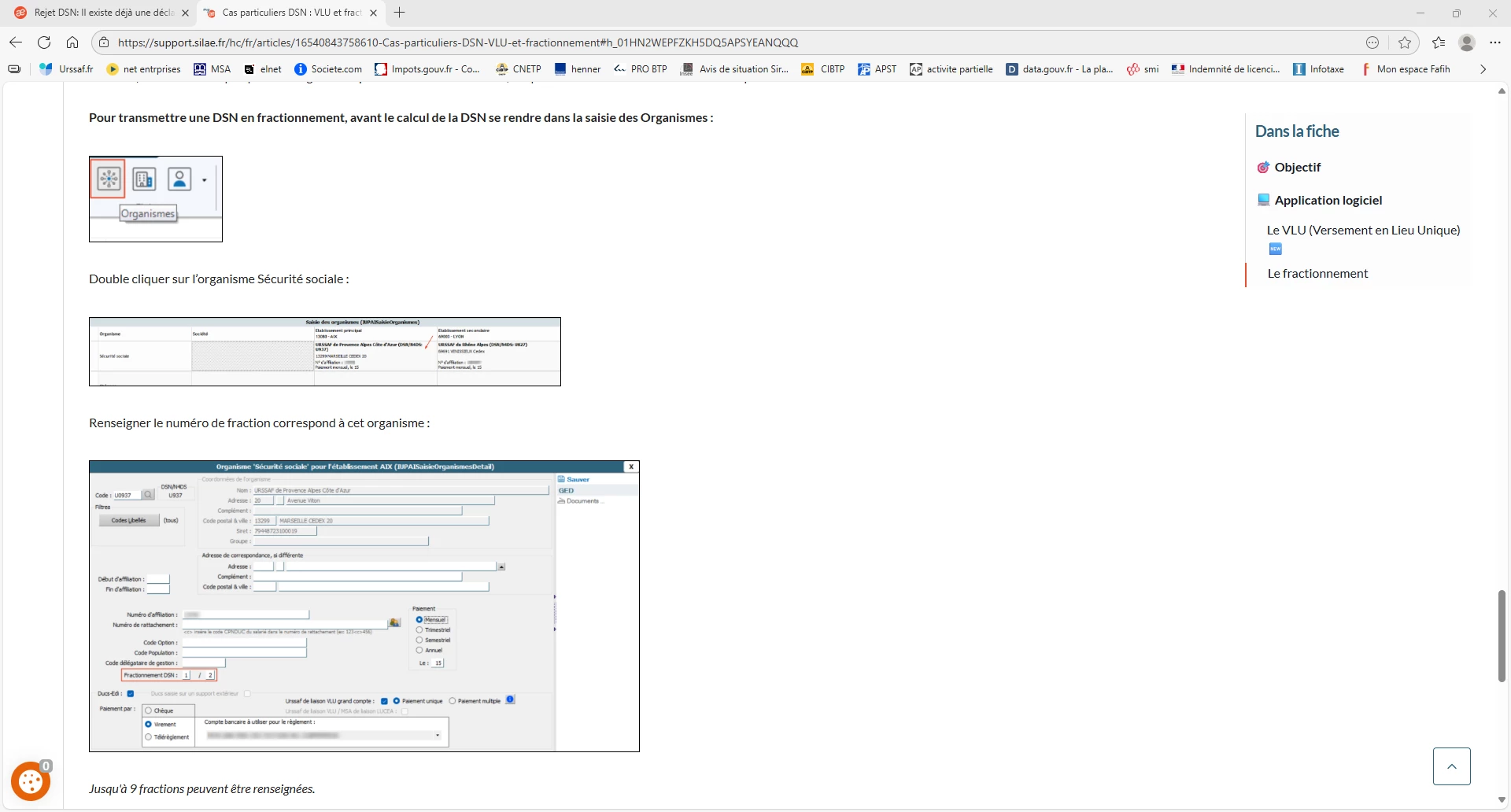Open the activite partielle bookmark
The height and width of the screenshot is (812, 1511).
[x=951, y=69]
